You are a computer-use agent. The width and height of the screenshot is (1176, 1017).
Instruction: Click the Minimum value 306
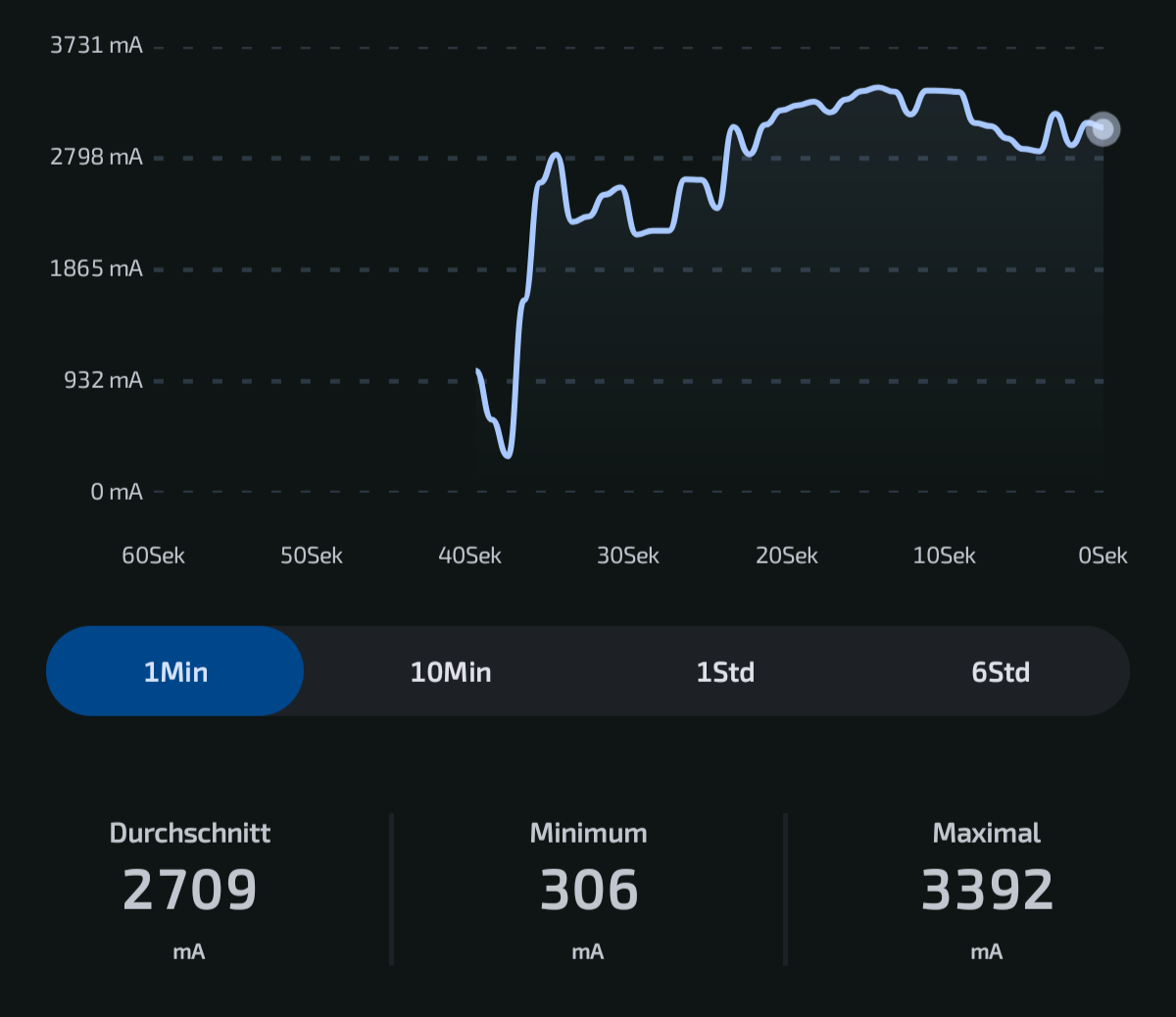click(588, 890)
